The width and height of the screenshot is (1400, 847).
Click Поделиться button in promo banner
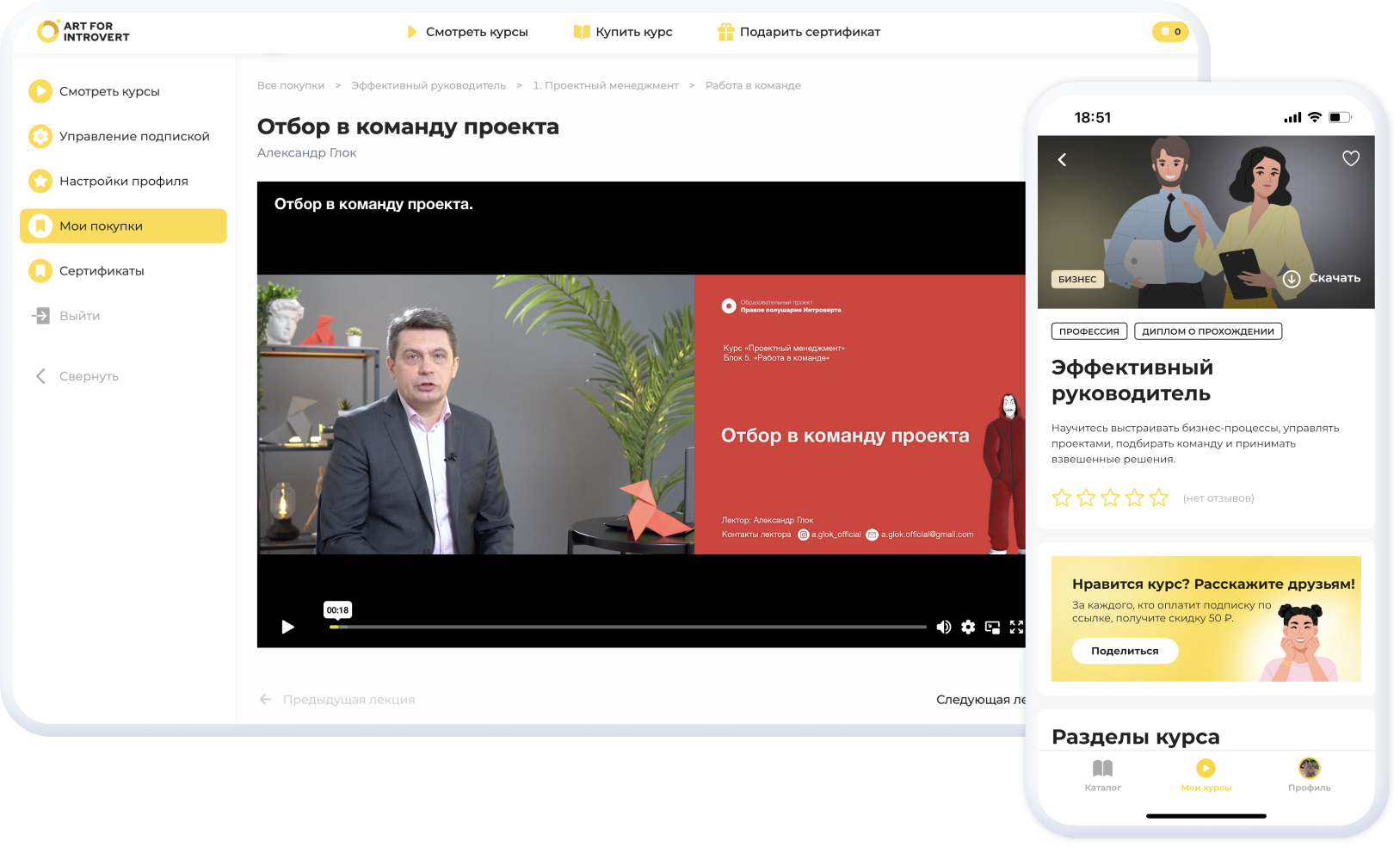click(x=1125, y=651)
